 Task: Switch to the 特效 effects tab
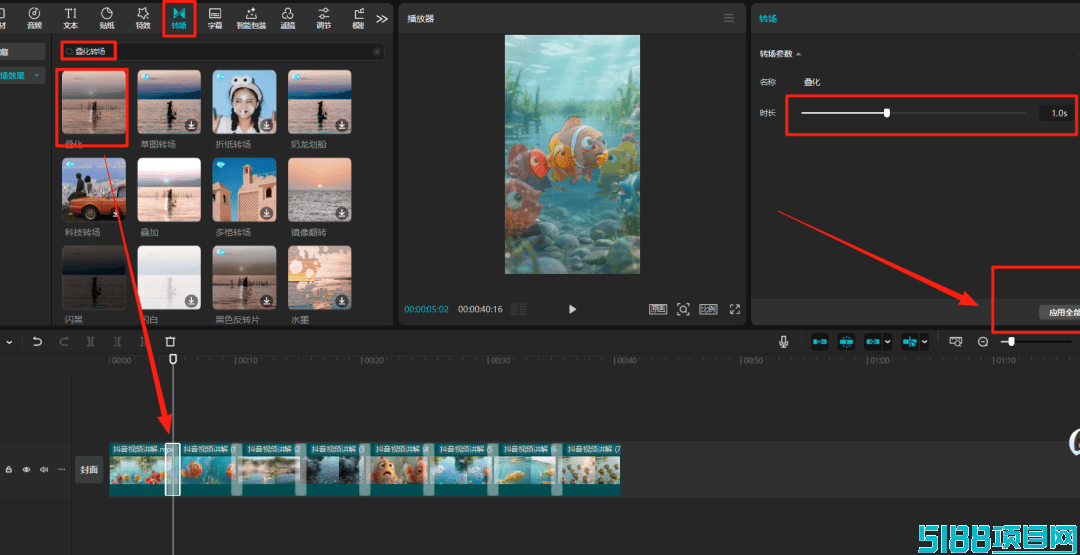coord(143,19)
